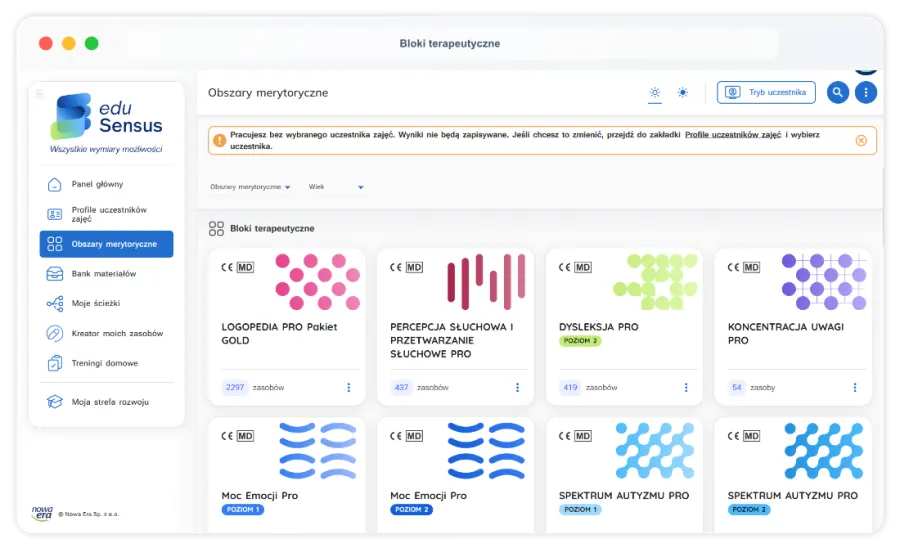Expand the Obszary merytoryczne filter dropdown
Image resolution: width=900 pixels, height=548 pixels.
(250, 187)
